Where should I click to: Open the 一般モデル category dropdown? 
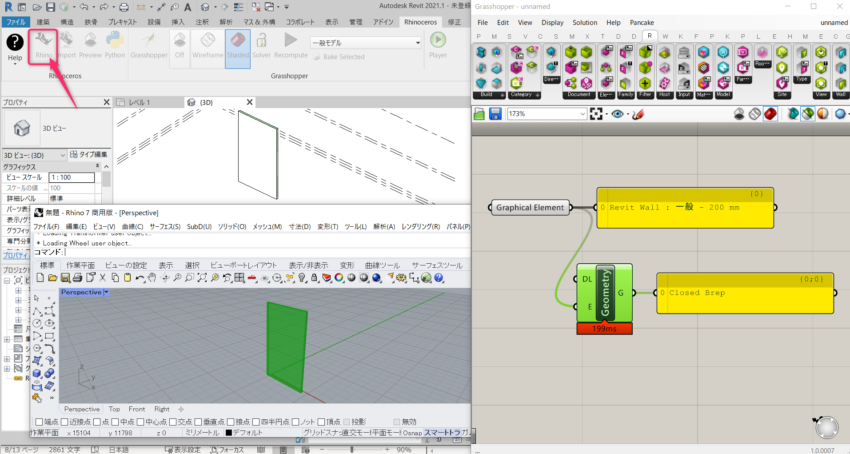[x=365, y=42]
